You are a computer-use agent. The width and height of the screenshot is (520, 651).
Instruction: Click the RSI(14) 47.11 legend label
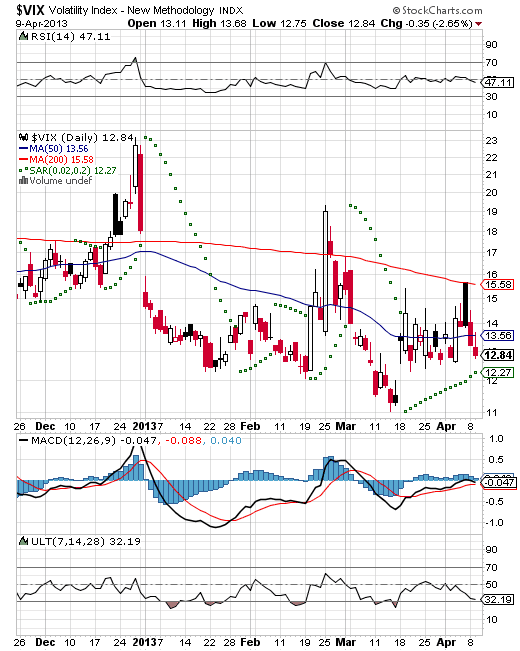71,37
